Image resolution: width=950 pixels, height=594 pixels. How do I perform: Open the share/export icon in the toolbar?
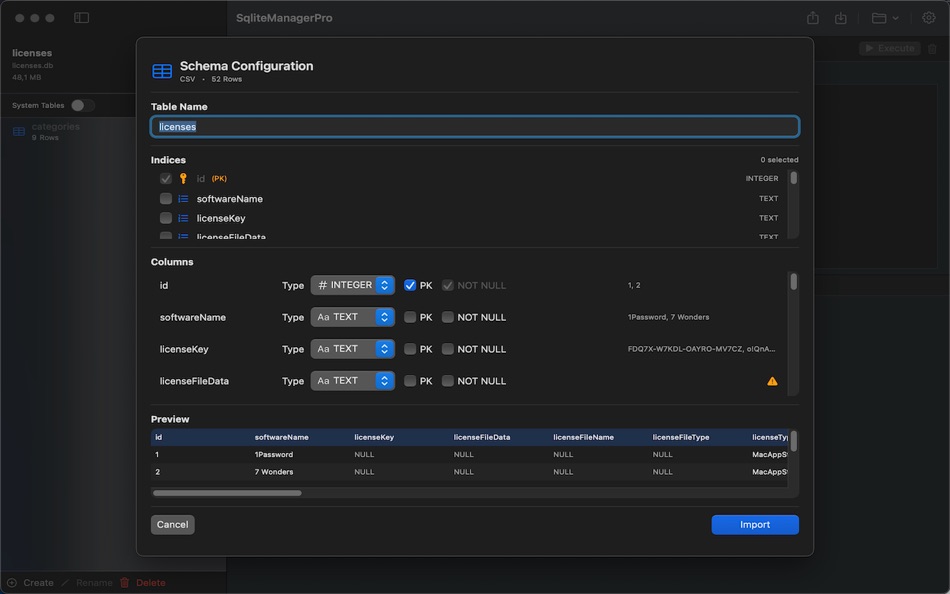pyautogui.click(x=813, y=17)
